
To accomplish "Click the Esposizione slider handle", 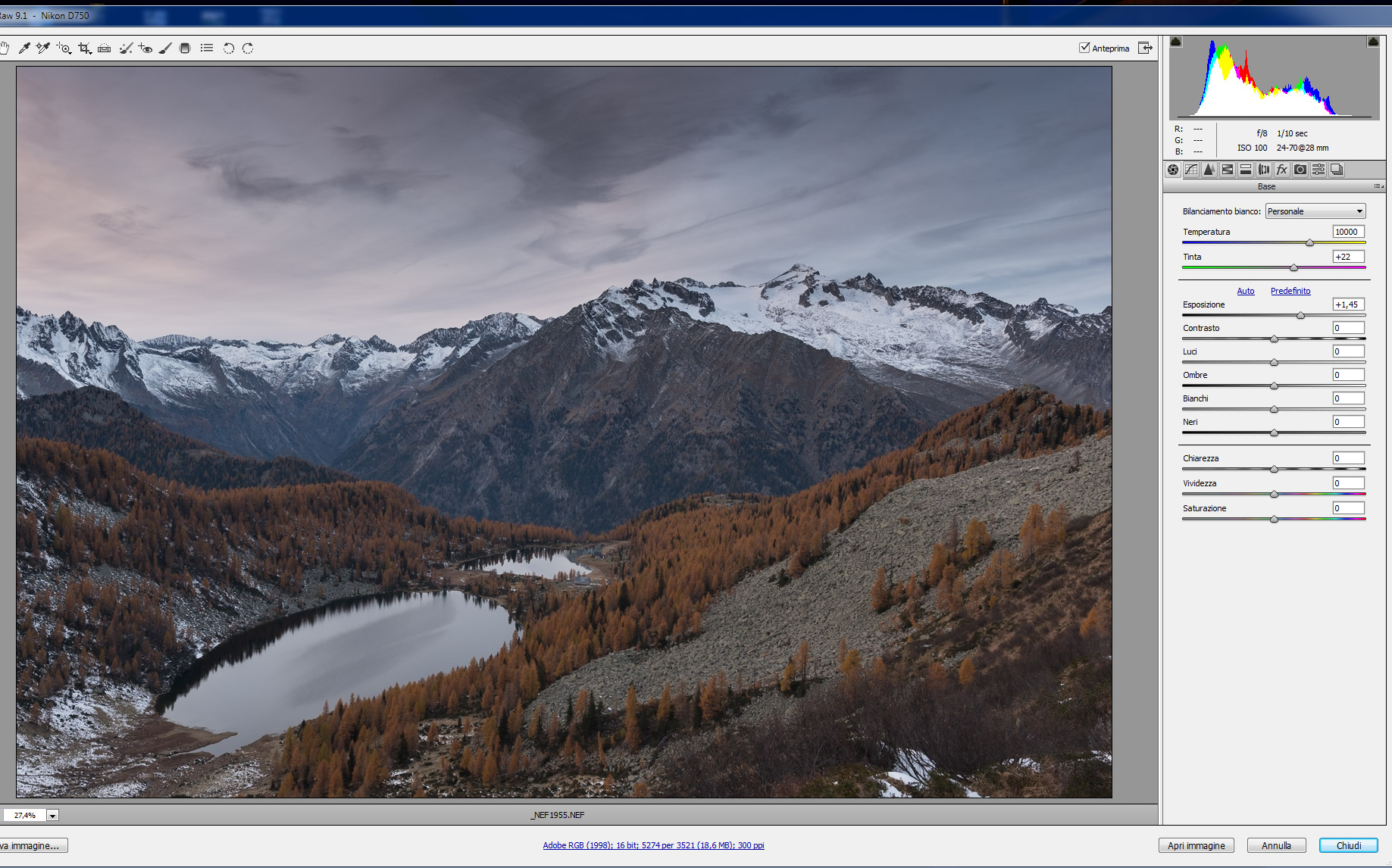I will (x=1301, y=315).
